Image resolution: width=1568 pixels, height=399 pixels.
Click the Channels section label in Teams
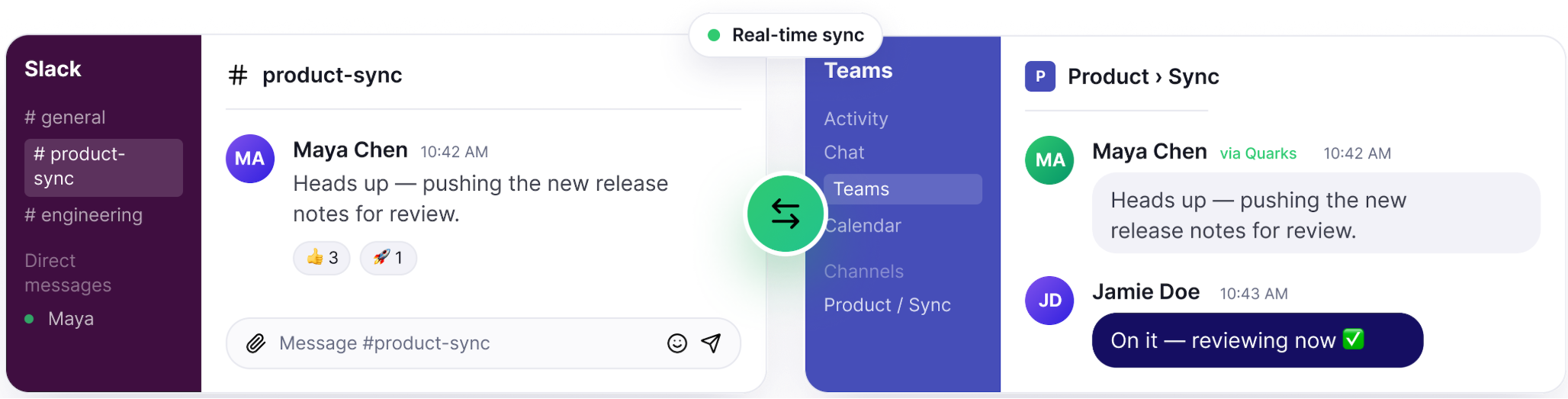tap(863, 272)
